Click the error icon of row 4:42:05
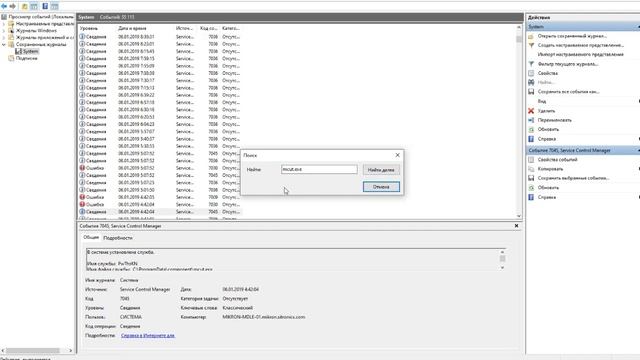 coord(82,197)
